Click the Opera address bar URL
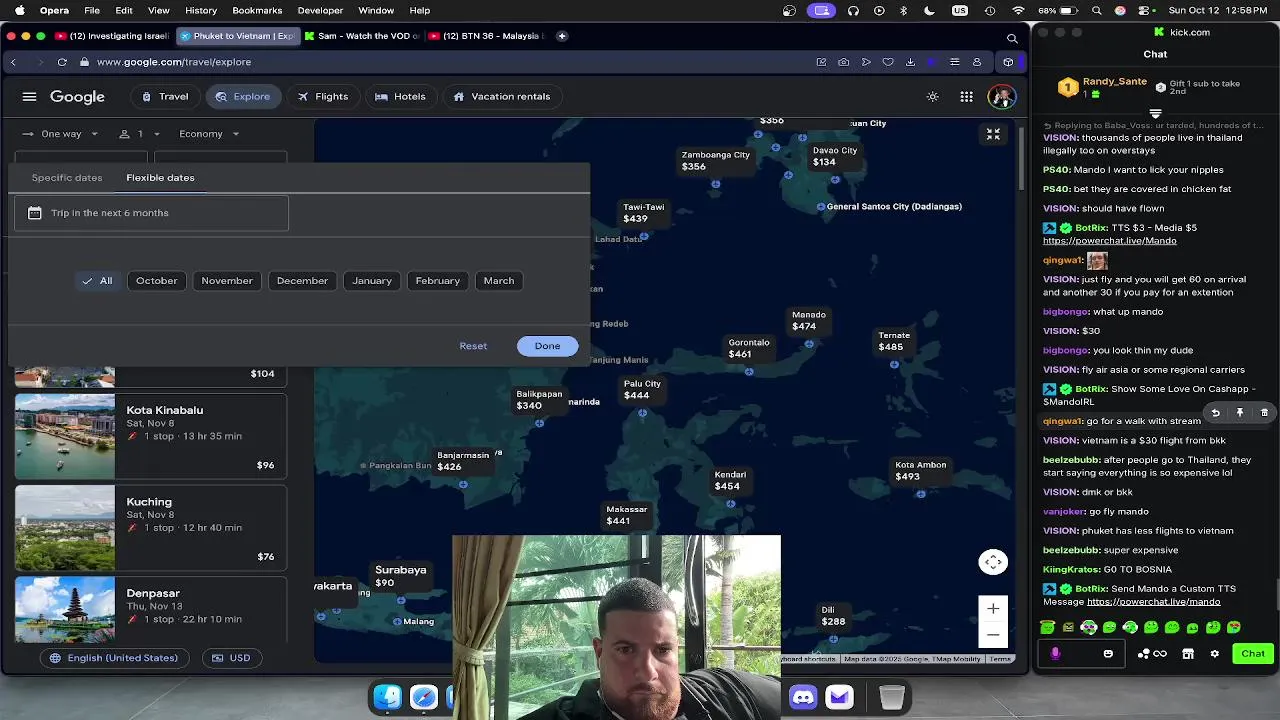 (174, 62)
